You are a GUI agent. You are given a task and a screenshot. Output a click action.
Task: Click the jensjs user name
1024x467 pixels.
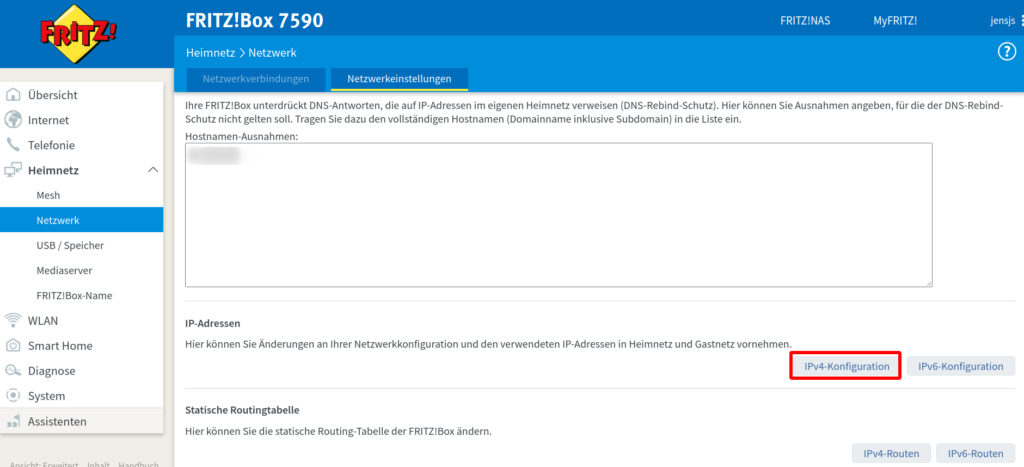1003,20
